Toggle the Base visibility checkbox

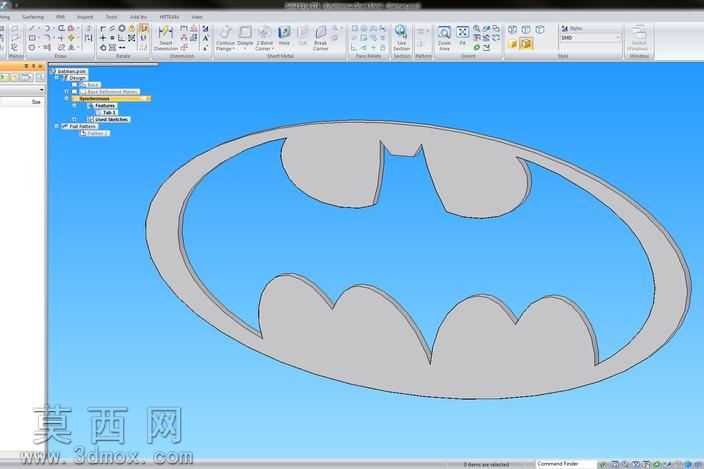pyautogui.click(x=74, y=85)
